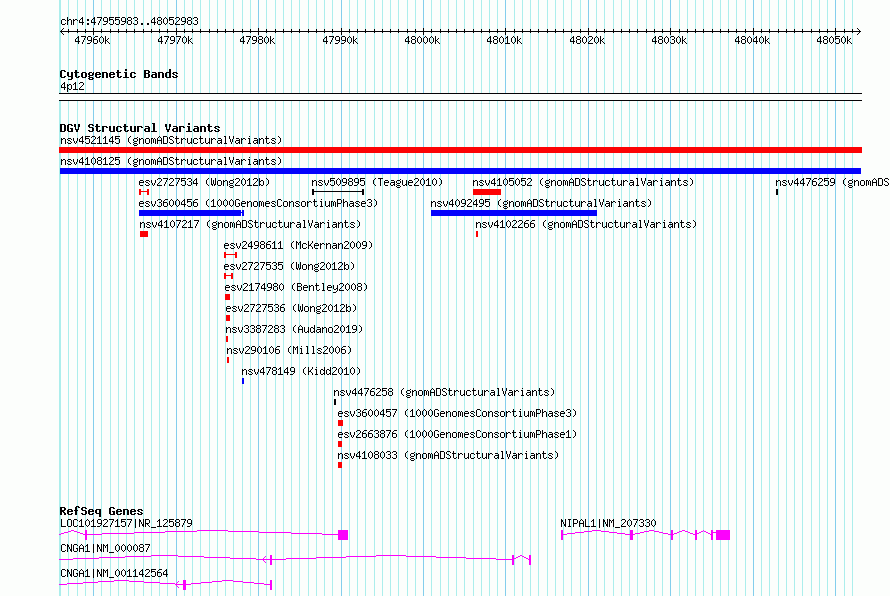Click the nsv4476259 variant label

pos(832,182)
